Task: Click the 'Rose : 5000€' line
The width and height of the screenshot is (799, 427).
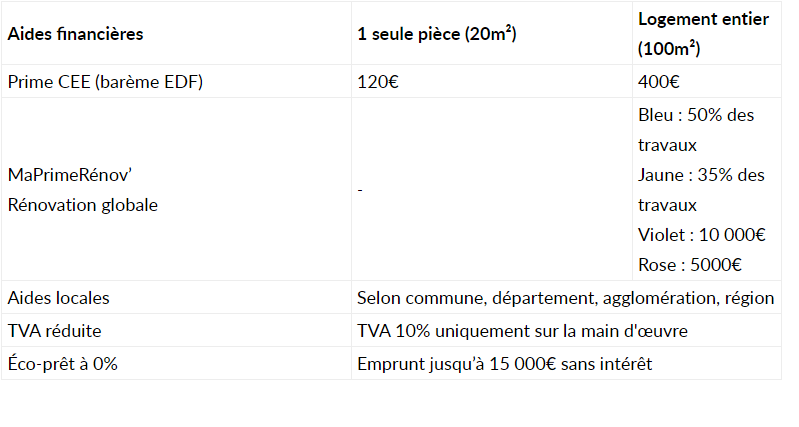Action: pyautogui.click(x=690, y=265)
